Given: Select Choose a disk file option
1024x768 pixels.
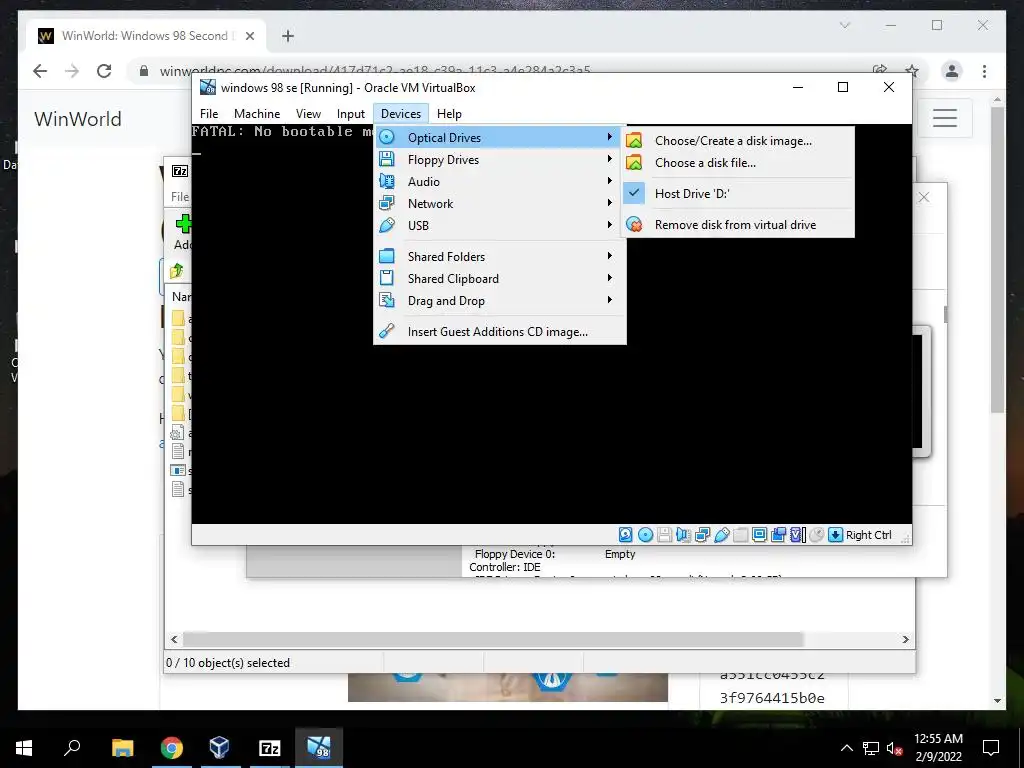Looking at the screenshot, I should tap(738, 163).
